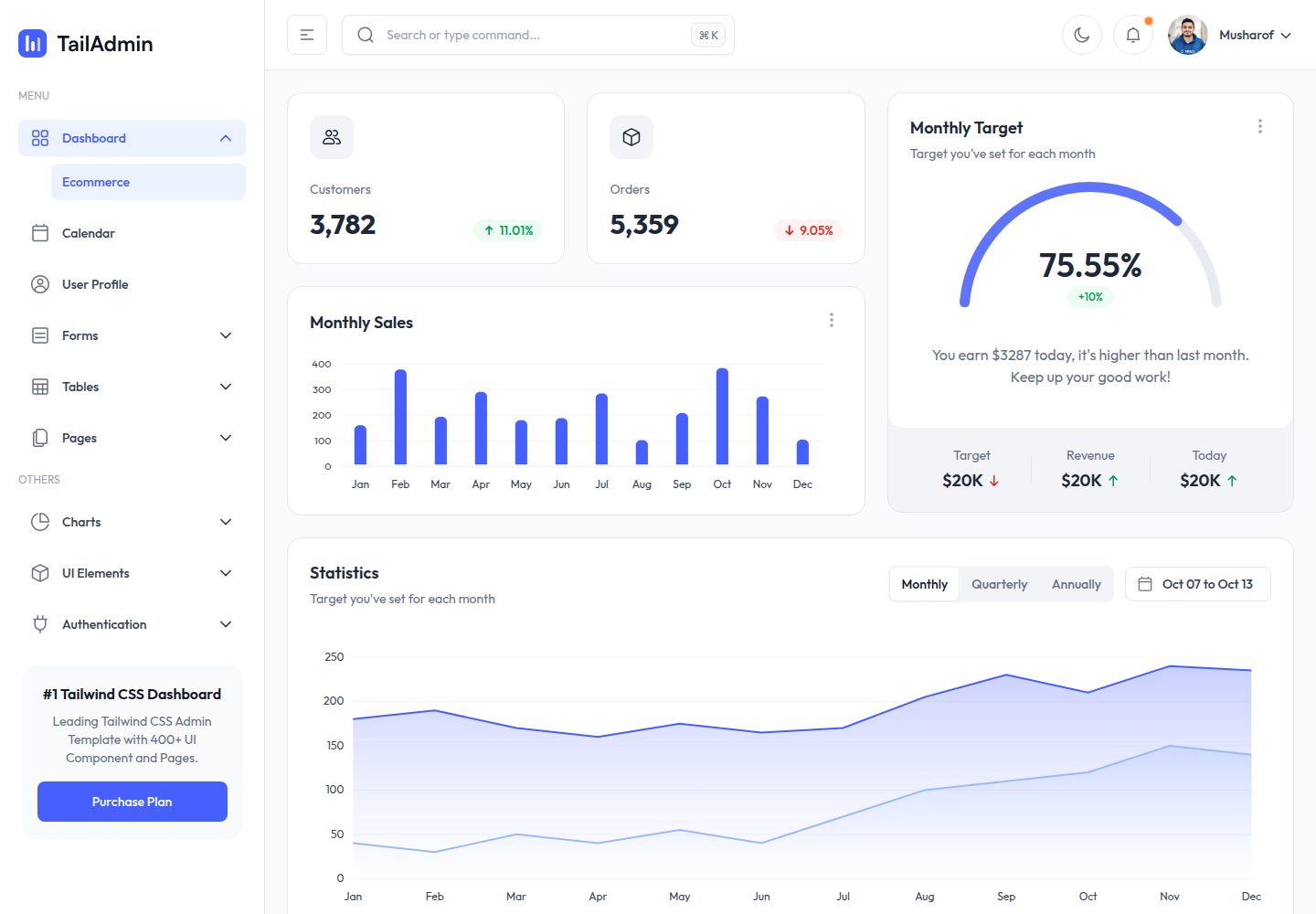Click the Customers people icon

332,137
